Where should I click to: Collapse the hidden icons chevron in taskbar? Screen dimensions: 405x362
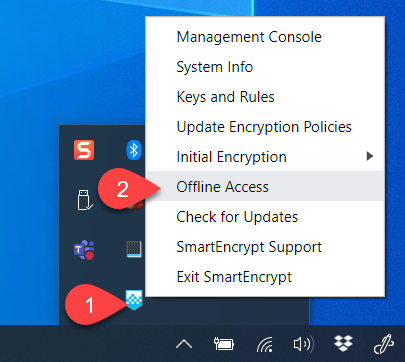click(184, 344)
